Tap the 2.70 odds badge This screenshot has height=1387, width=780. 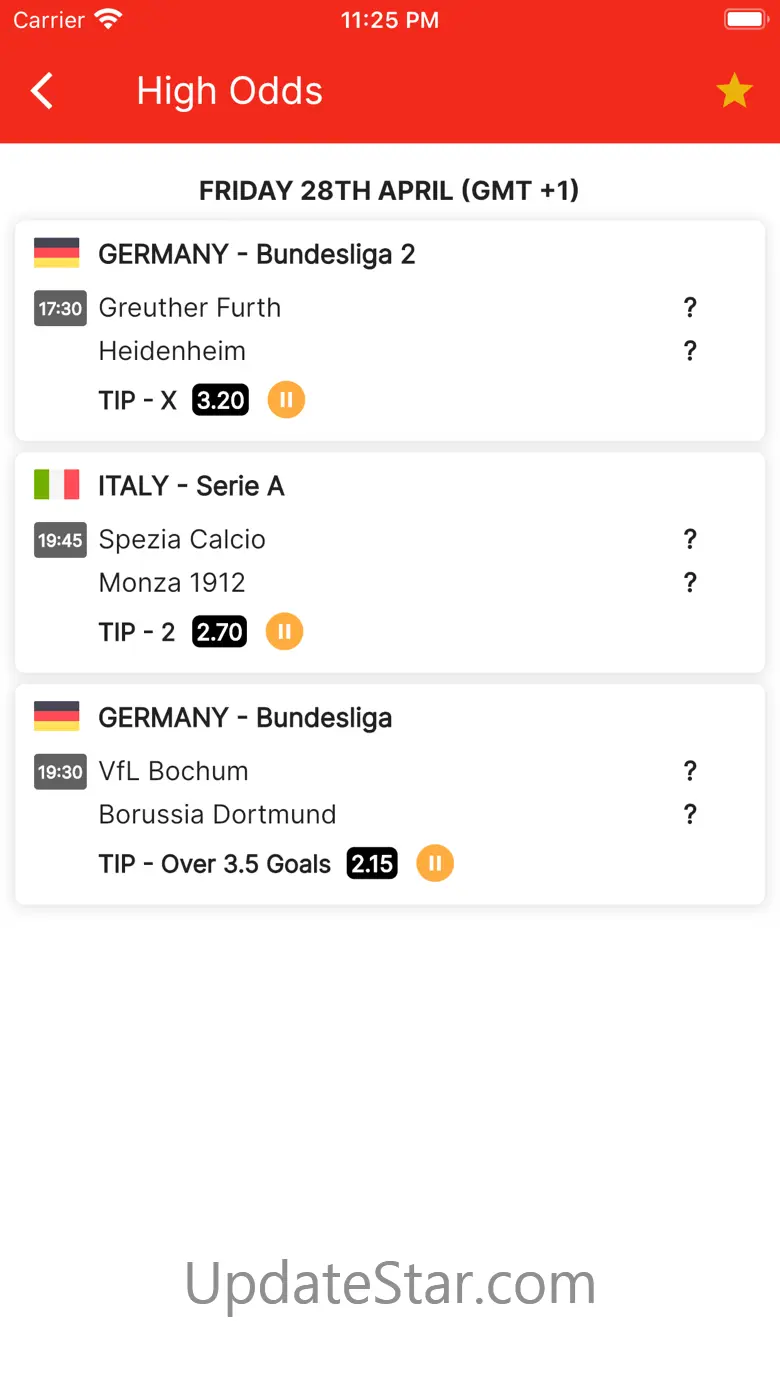219,632
